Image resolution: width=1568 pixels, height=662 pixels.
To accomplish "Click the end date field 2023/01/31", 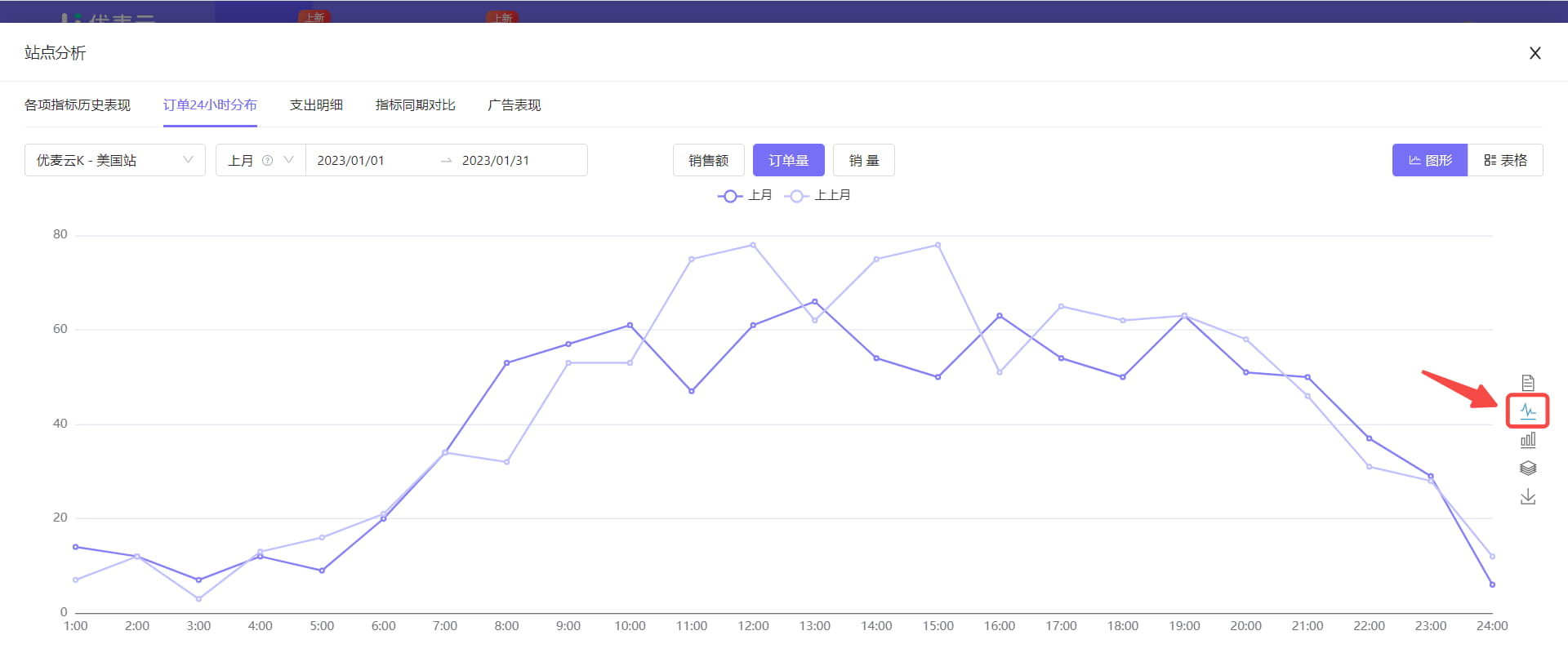I will point(496,161).
